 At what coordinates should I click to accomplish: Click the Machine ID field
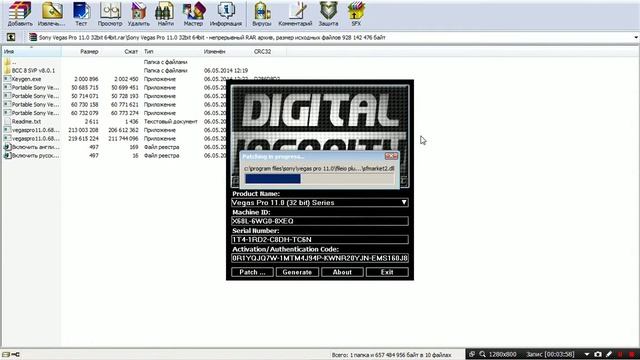[320, 221]
